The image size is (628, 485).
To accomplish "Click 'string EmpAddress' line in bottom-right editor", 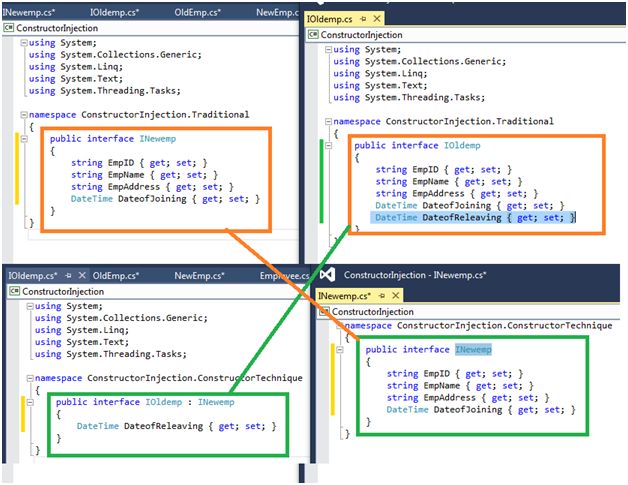I will [x=468, y=398].
